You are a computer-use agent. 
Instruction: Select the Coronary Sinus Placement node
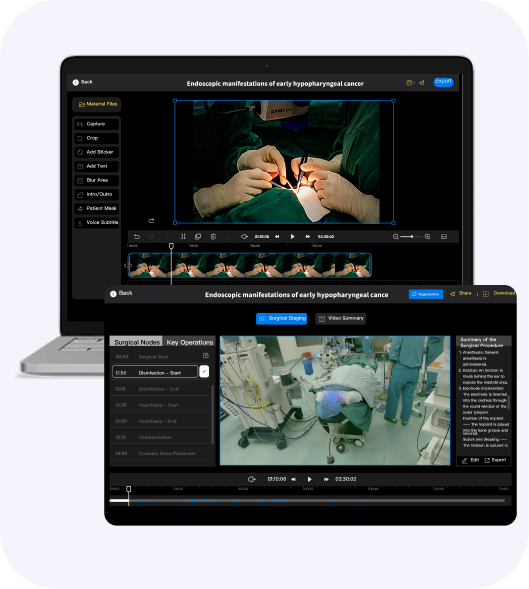[160, 453]
